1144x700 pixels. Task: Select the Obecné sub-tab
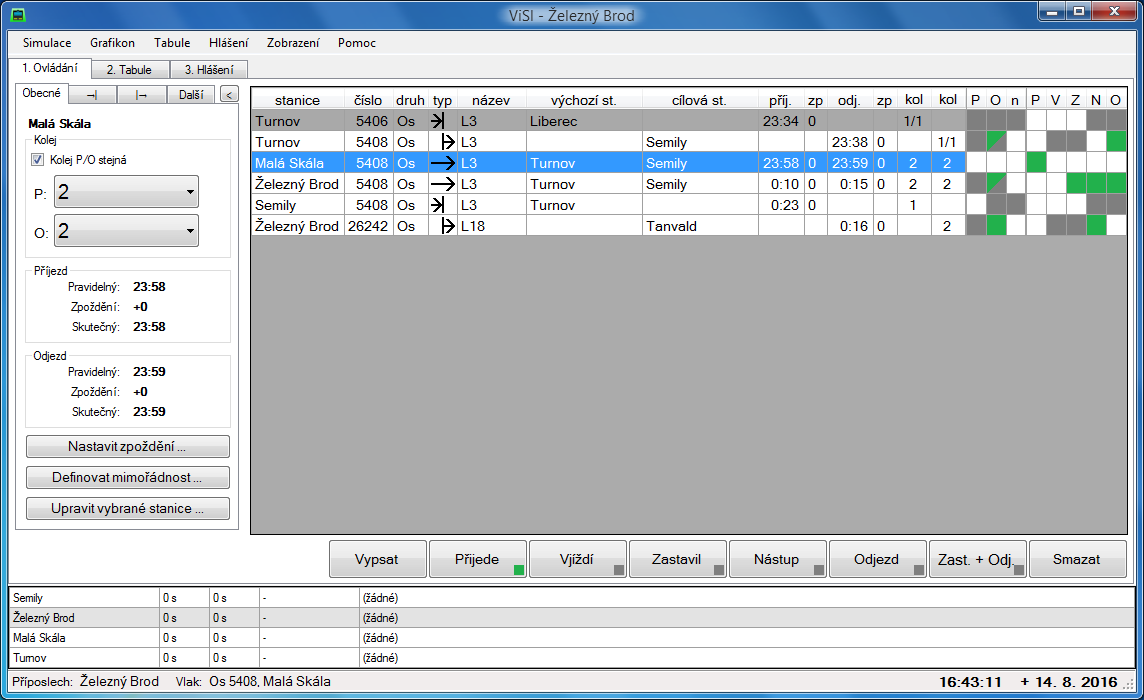click(x=42, y=93)
